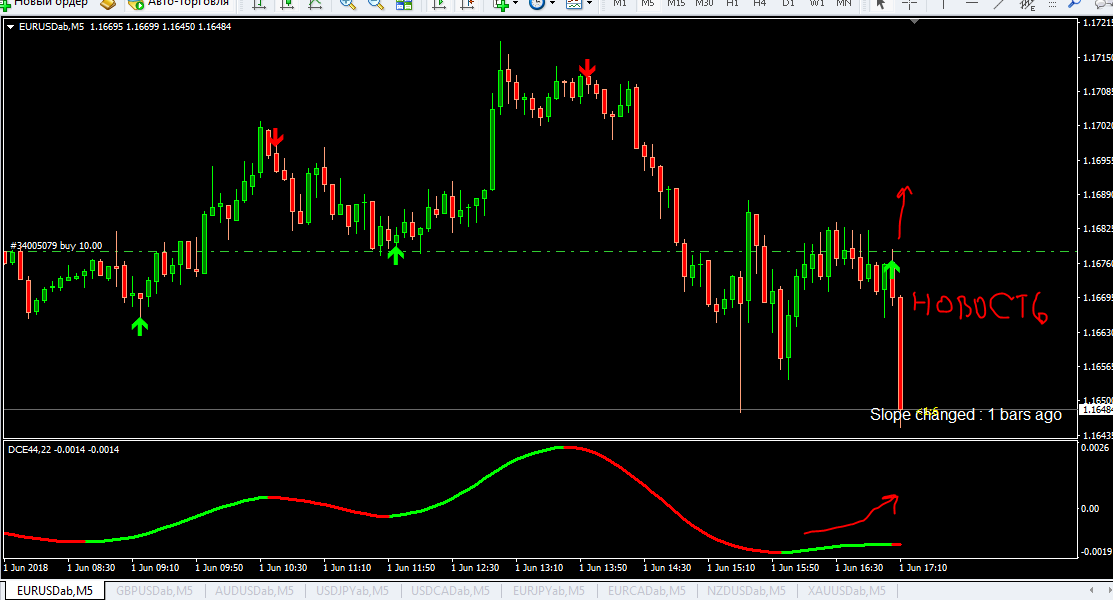Choose the horizontal line drawing tool
Screen dimensions: 1113x600
pyautogui.click(x=972, y=4)
